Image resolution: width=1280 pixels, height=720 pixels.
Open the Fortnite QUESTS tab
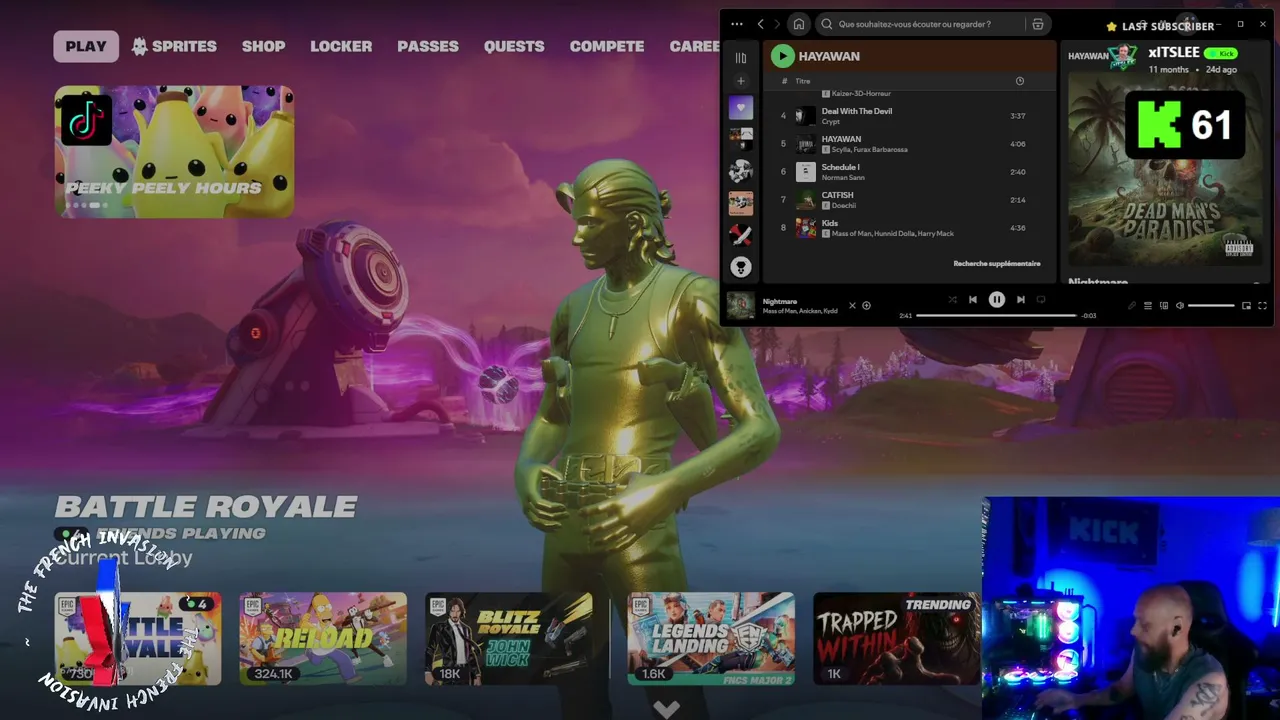[x=514, y=46]
